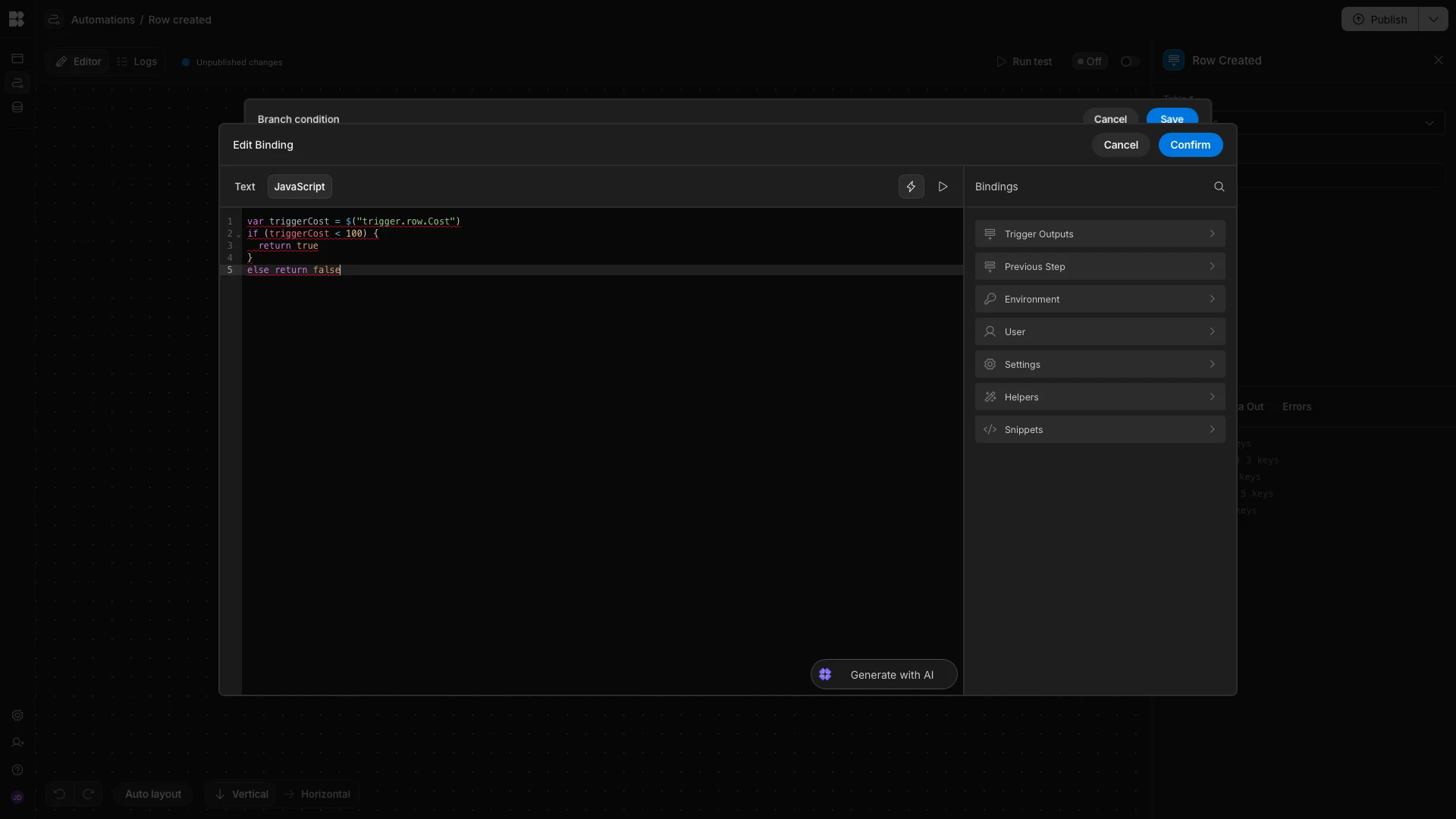Click Generate with AI button
This screenshot has height=819, width=1456.
tap(891, 675)
